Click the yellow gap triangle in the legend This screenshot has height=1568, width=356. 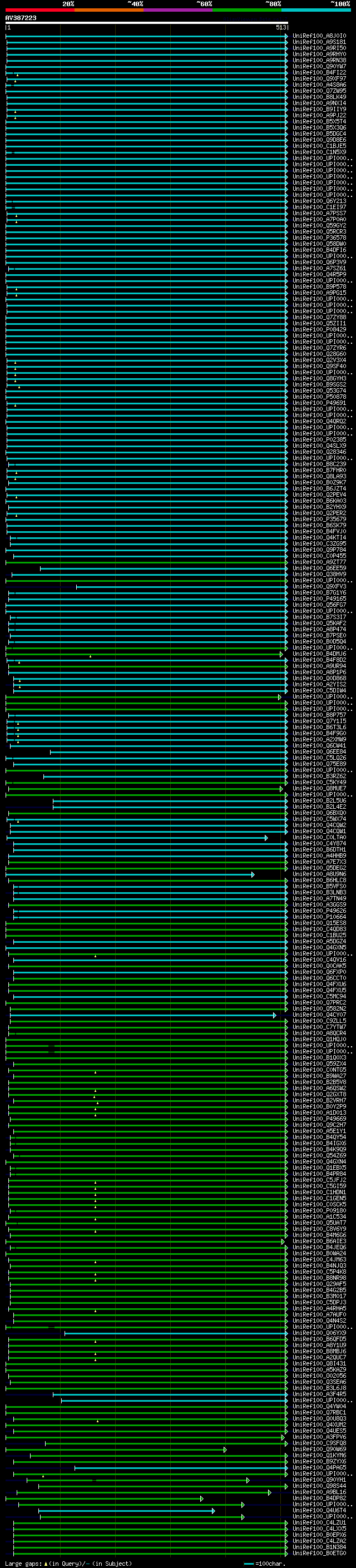[46, 1563]
